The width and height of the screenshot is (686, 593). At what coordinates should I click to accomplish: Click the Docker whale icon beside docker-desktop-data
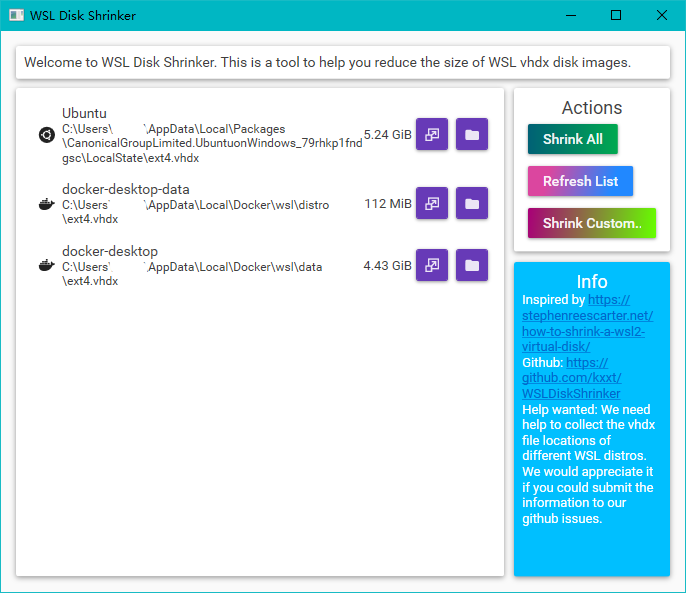[46, 204]
